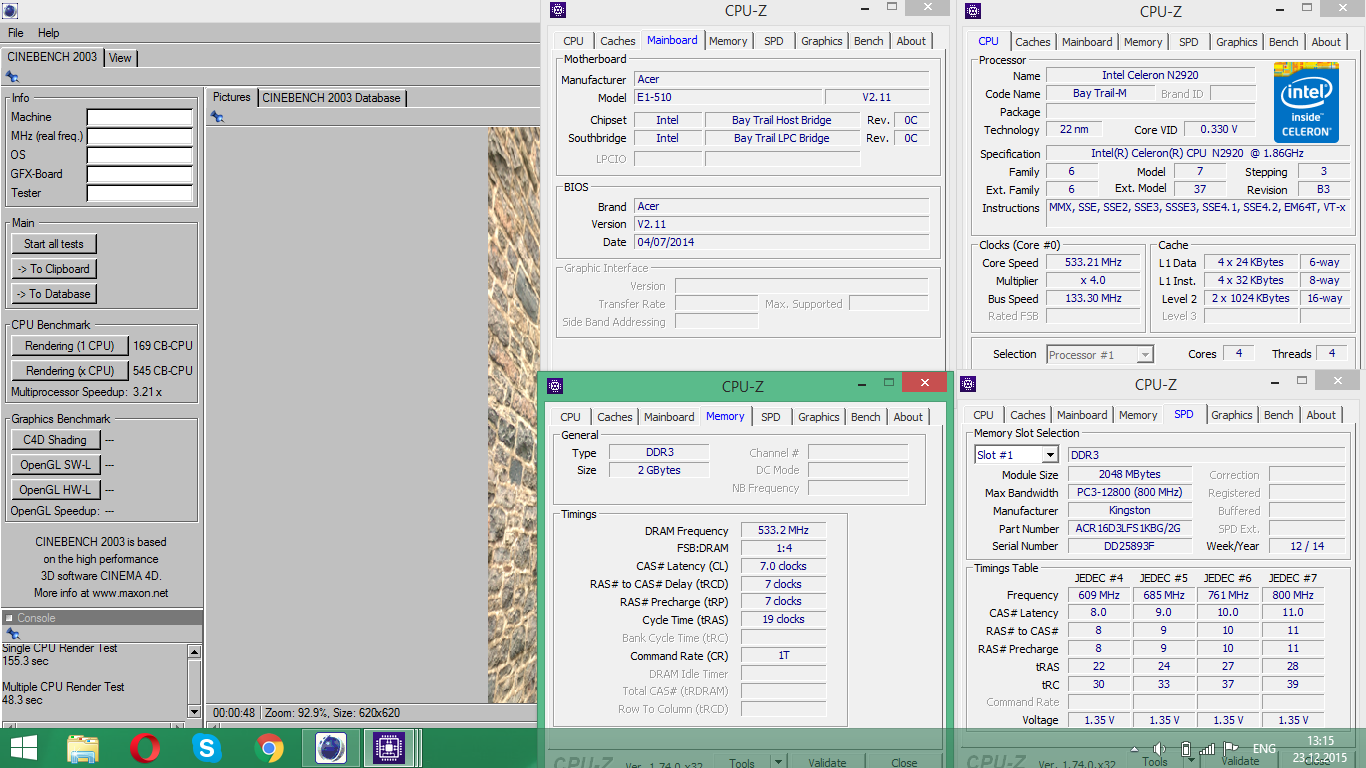The image size is (1366, 768).
Task: Open Memory tab in SPD CPU-Z window
Action: [x=1138, y=415]
